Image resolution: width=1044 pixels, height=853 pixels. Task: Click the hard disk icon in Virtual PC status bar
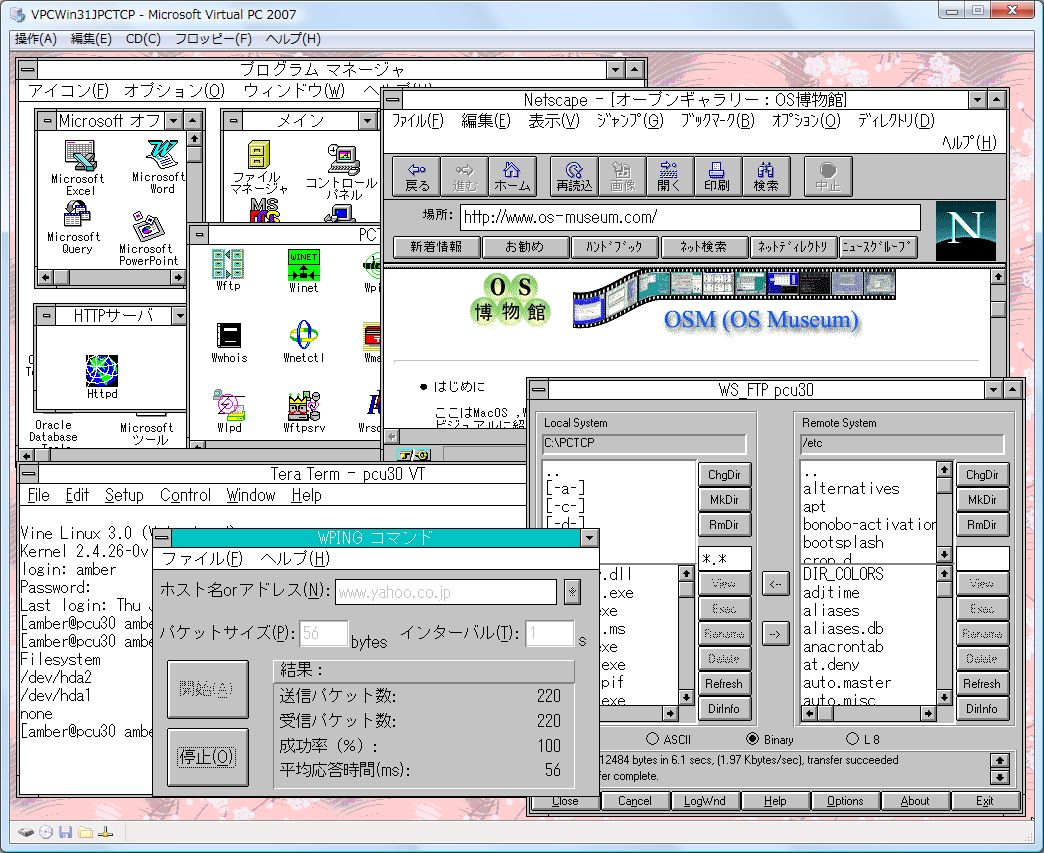point(26,832)
